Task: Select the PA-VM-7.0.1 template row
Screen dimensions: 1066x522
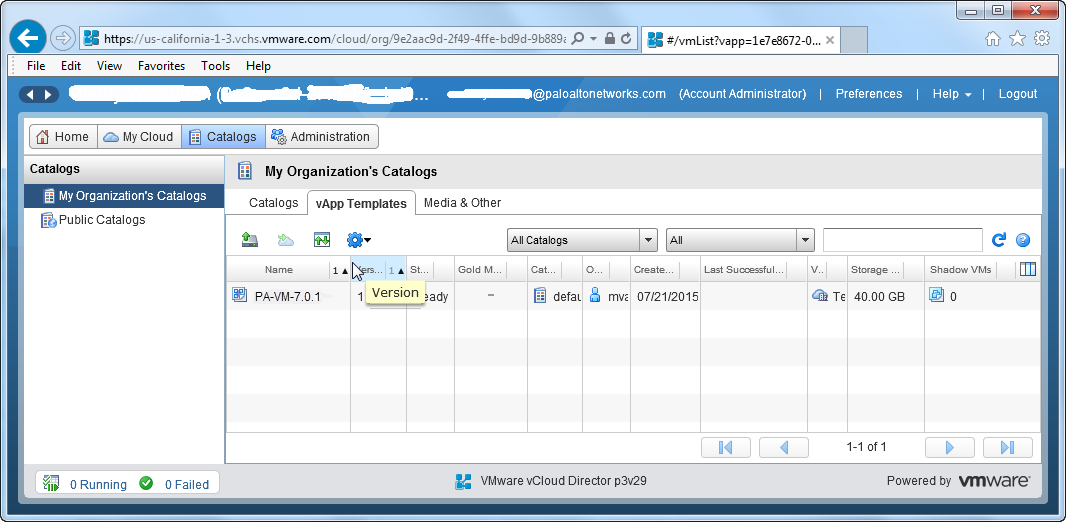Action: point(286,296)
